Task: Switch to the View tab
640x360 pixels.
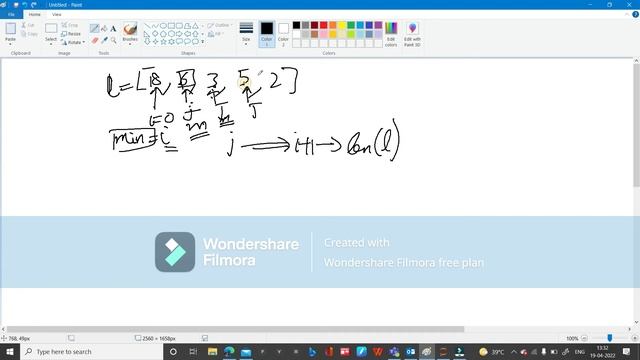Action: click(56, 14)
